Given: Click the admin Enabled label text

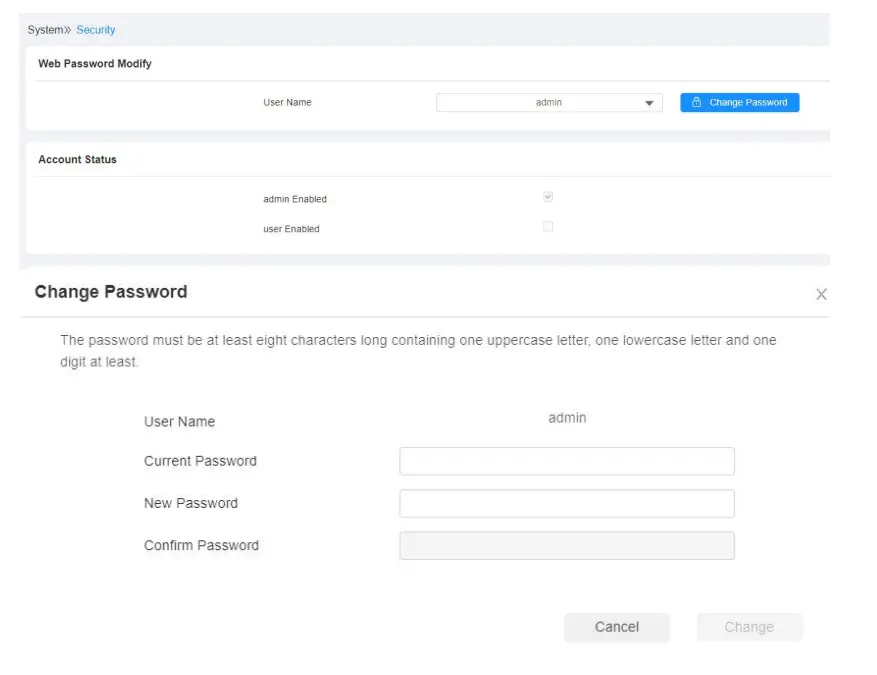Looking at the screenshot, I should tap(295, 199).
